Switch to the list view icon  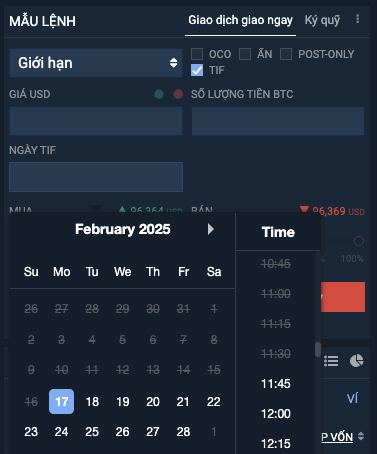click(331, 361)
